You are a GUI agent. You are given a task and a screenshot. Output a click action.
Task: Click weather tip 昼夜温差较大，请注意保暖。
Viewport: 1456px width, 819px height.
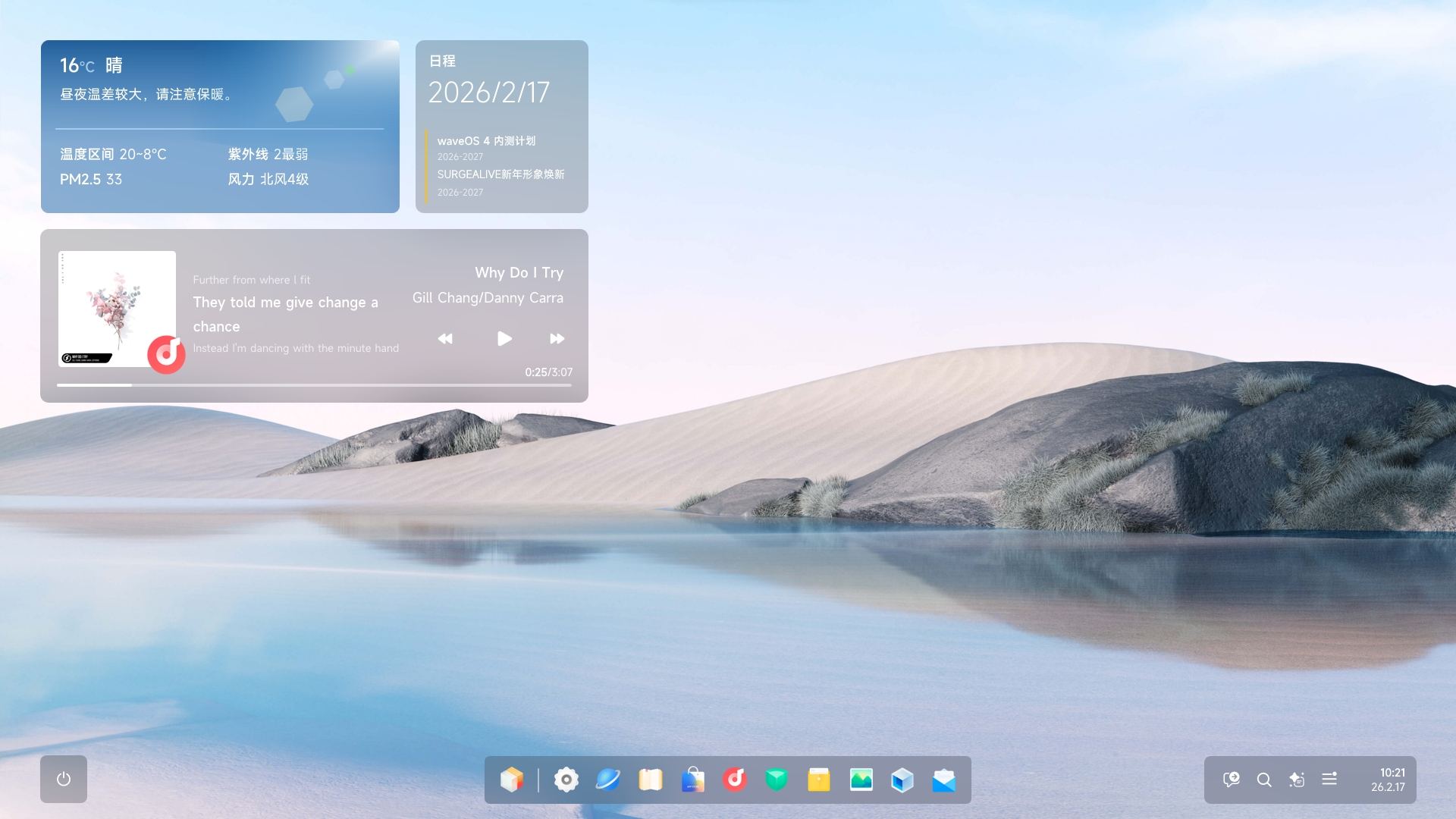pos(149,95)
